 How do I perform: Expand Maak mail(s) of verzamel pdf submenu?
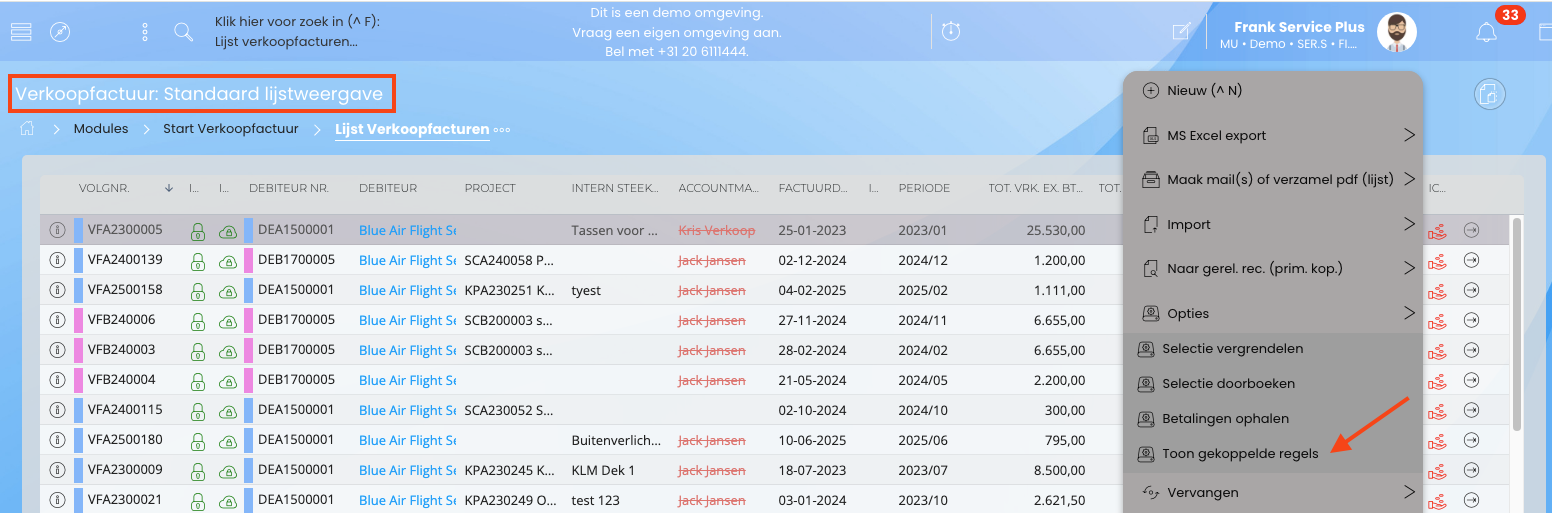point(1409,179)
